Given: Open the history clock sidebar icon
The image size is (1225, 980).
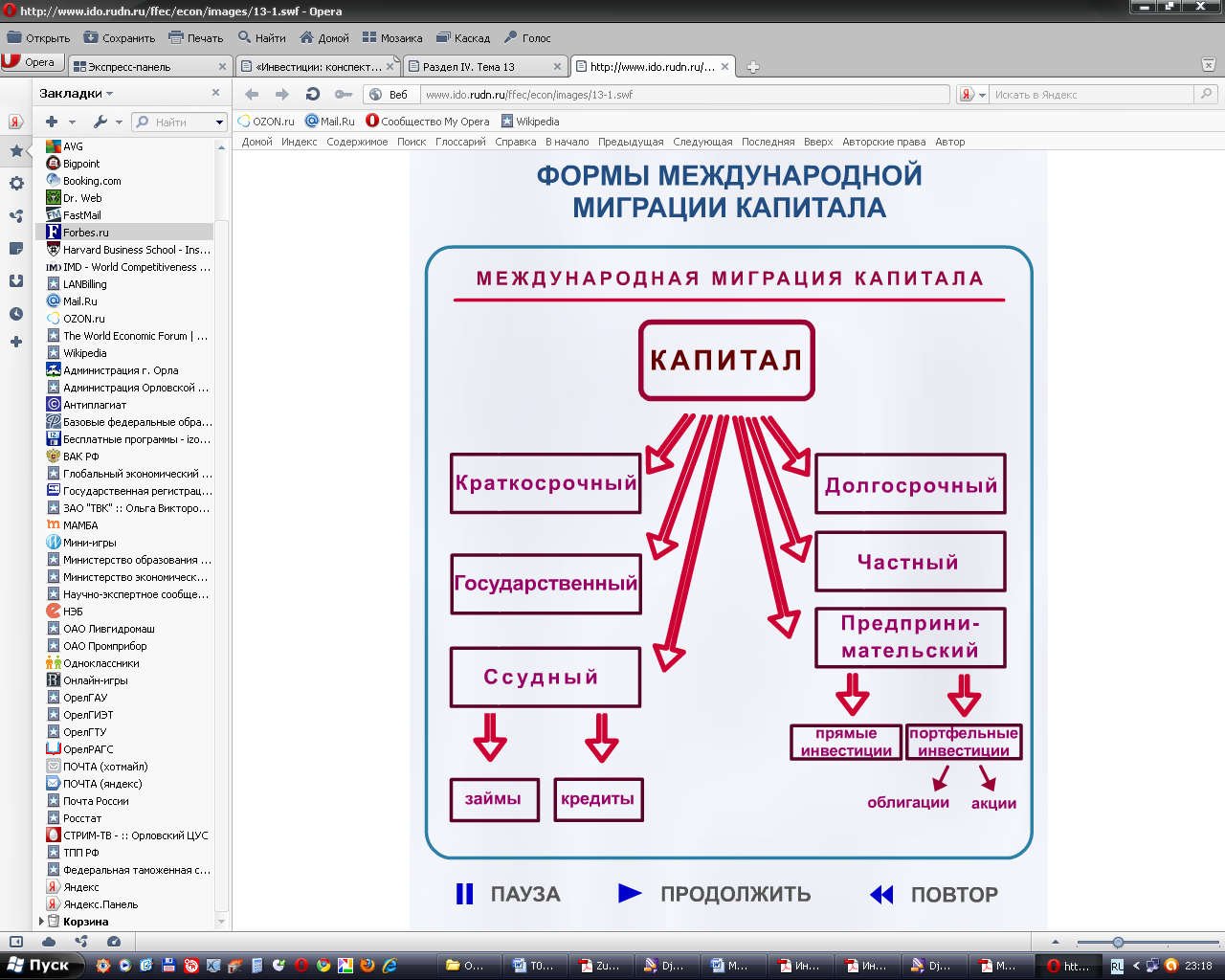Looking at the screenshot, I should tap(16, 314).
